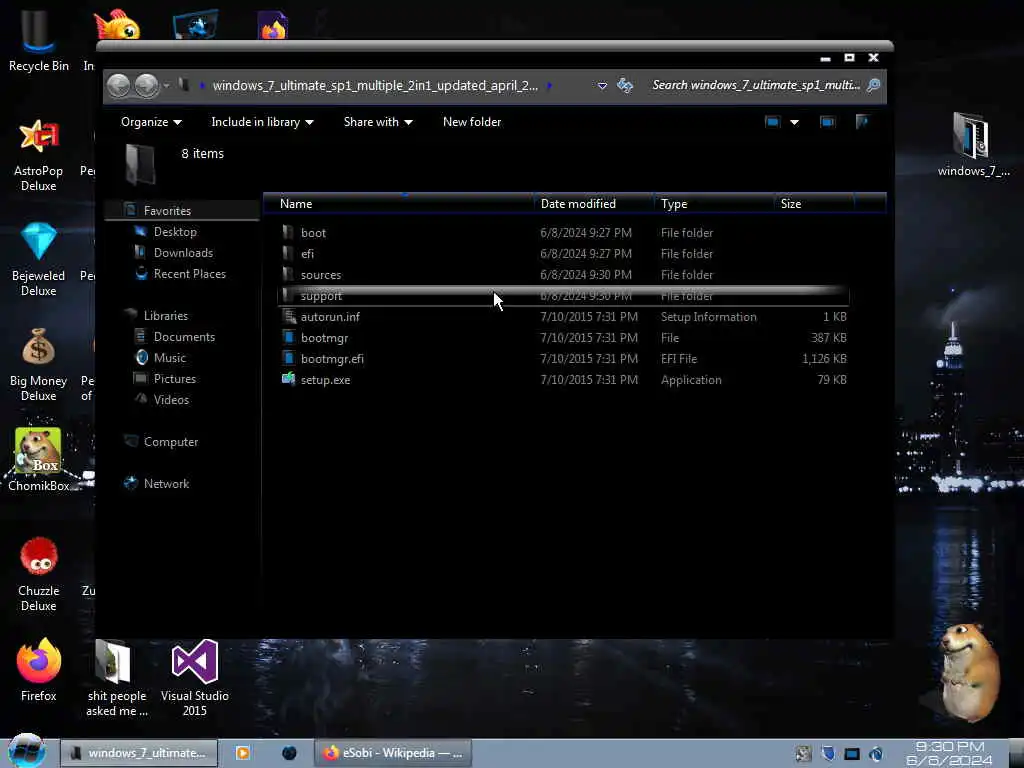Sort by Date modified column header
This screenshot has width=1024, height=768.
pyautogui.click(x=594, y=204)
